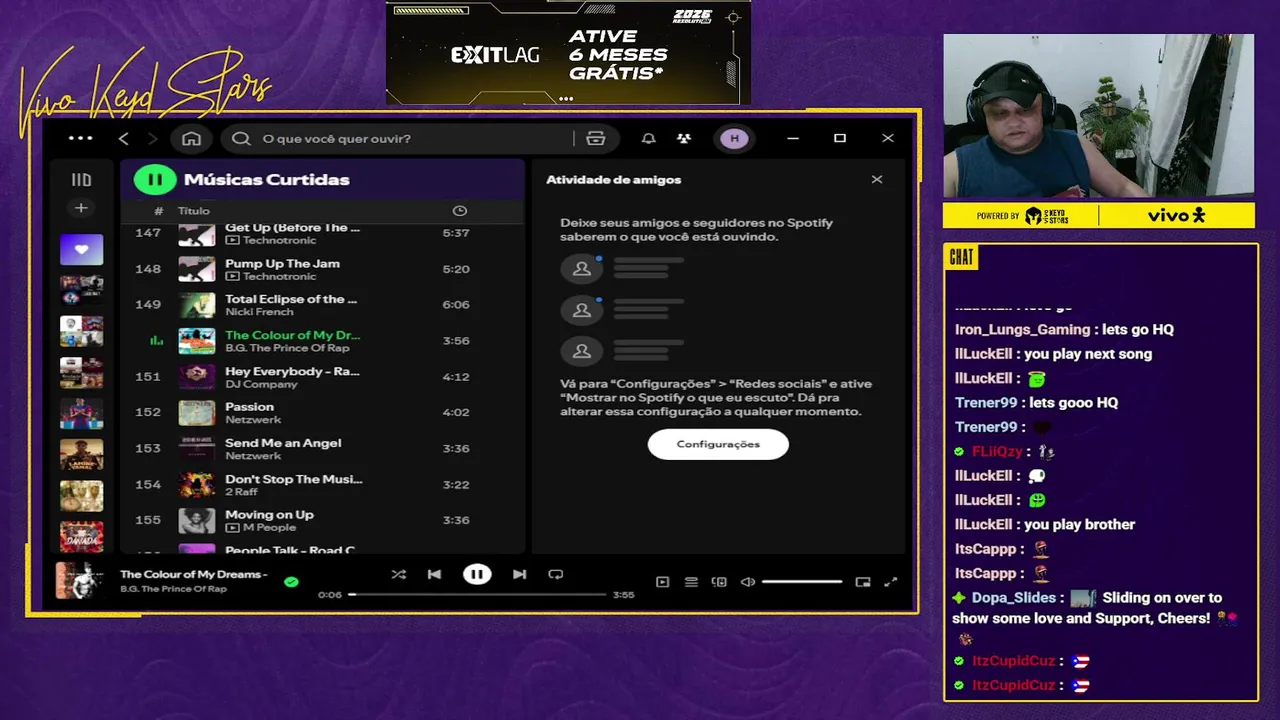The height and width of the screenshot is (720, 1280).
Task: Open 'The Colour of My Dreams -' now-playing title
Action: (x=193, y=574)
